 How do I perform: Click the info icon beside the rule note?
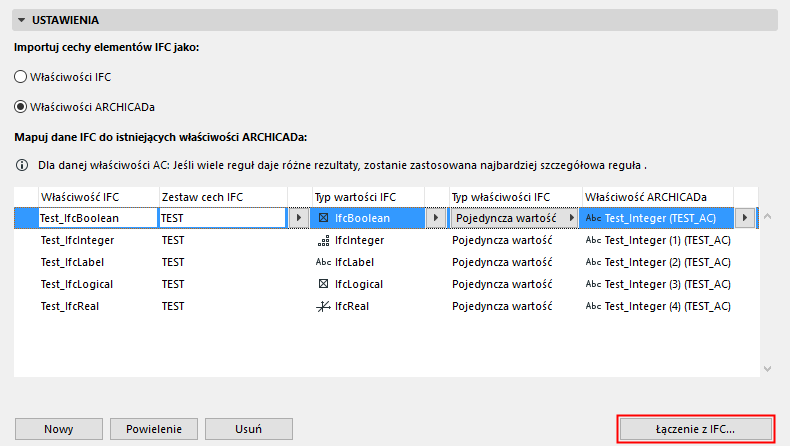(22, 165)
